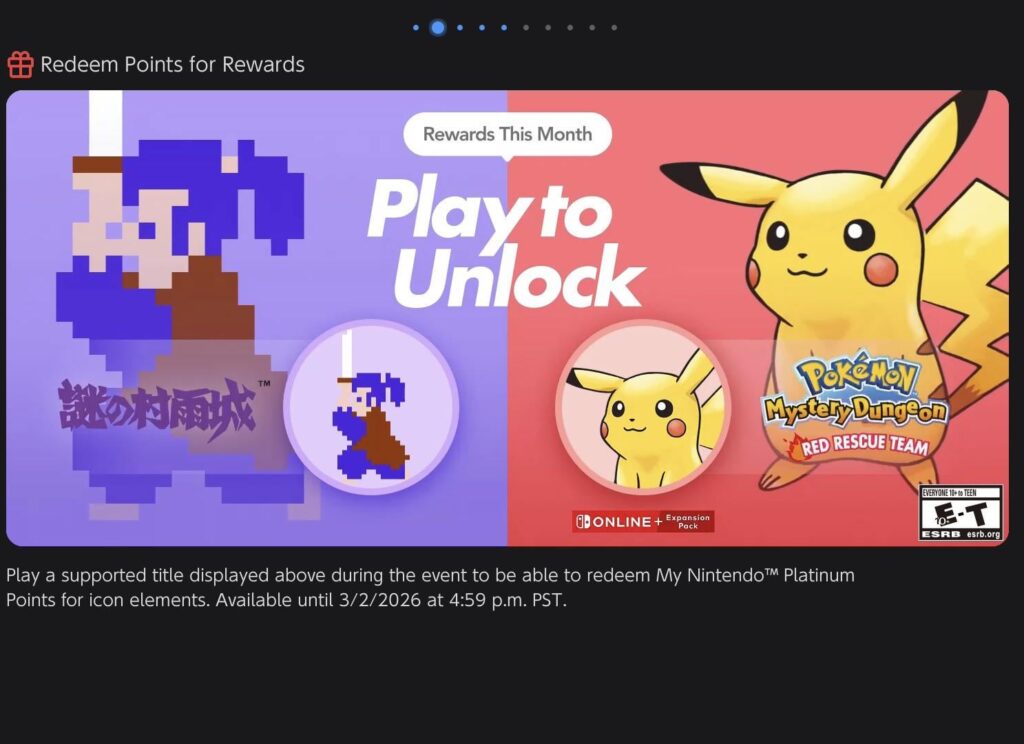Select the currently highlighted carousel dot
This screenshot has width=1024, height=744.
[438, 27]
